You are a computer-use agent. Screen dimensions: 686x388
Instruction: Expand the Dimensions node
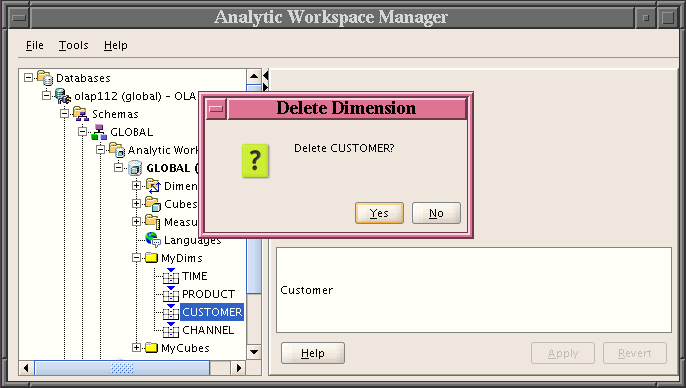coord(136,186)
